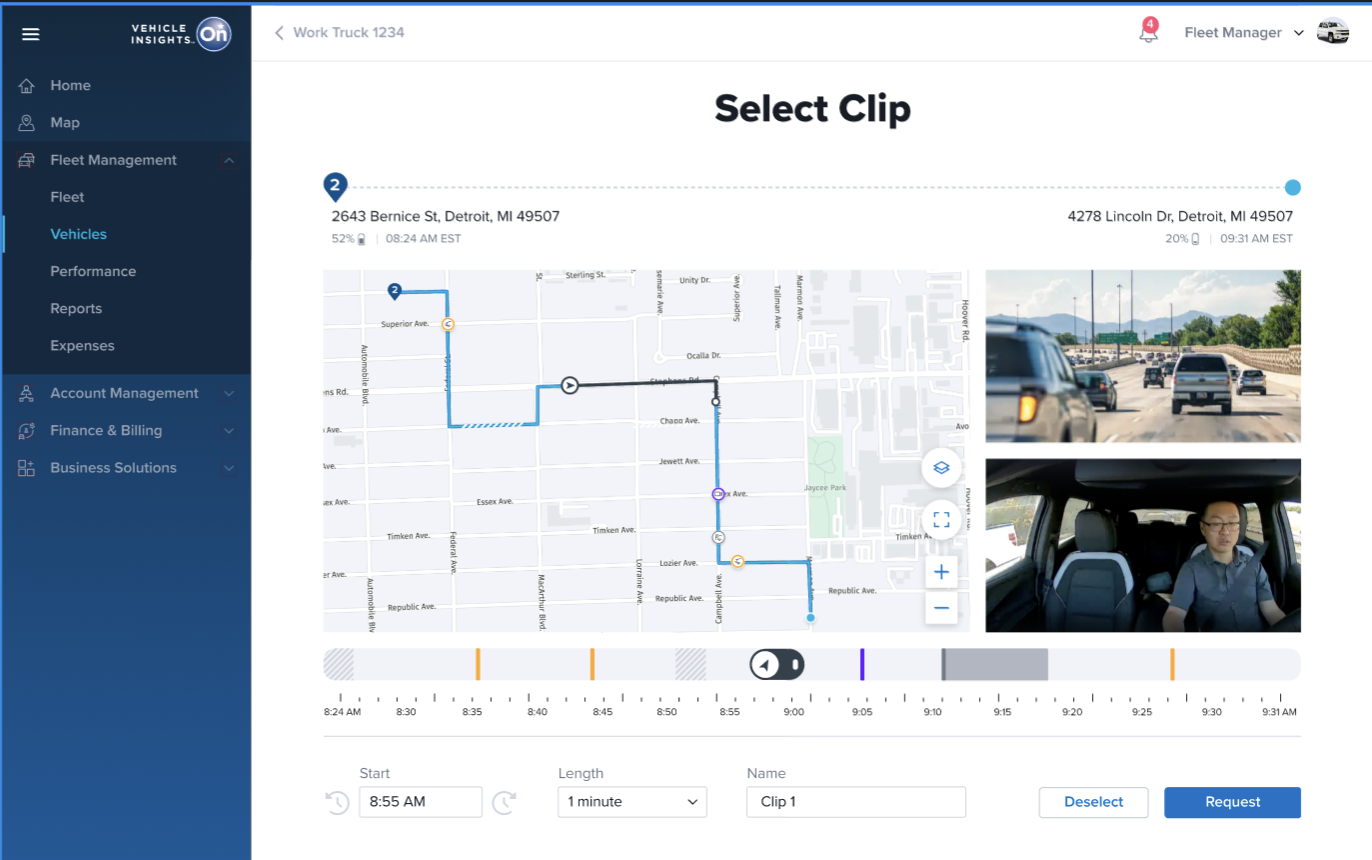Click the Deselect button

(1093, 802)
